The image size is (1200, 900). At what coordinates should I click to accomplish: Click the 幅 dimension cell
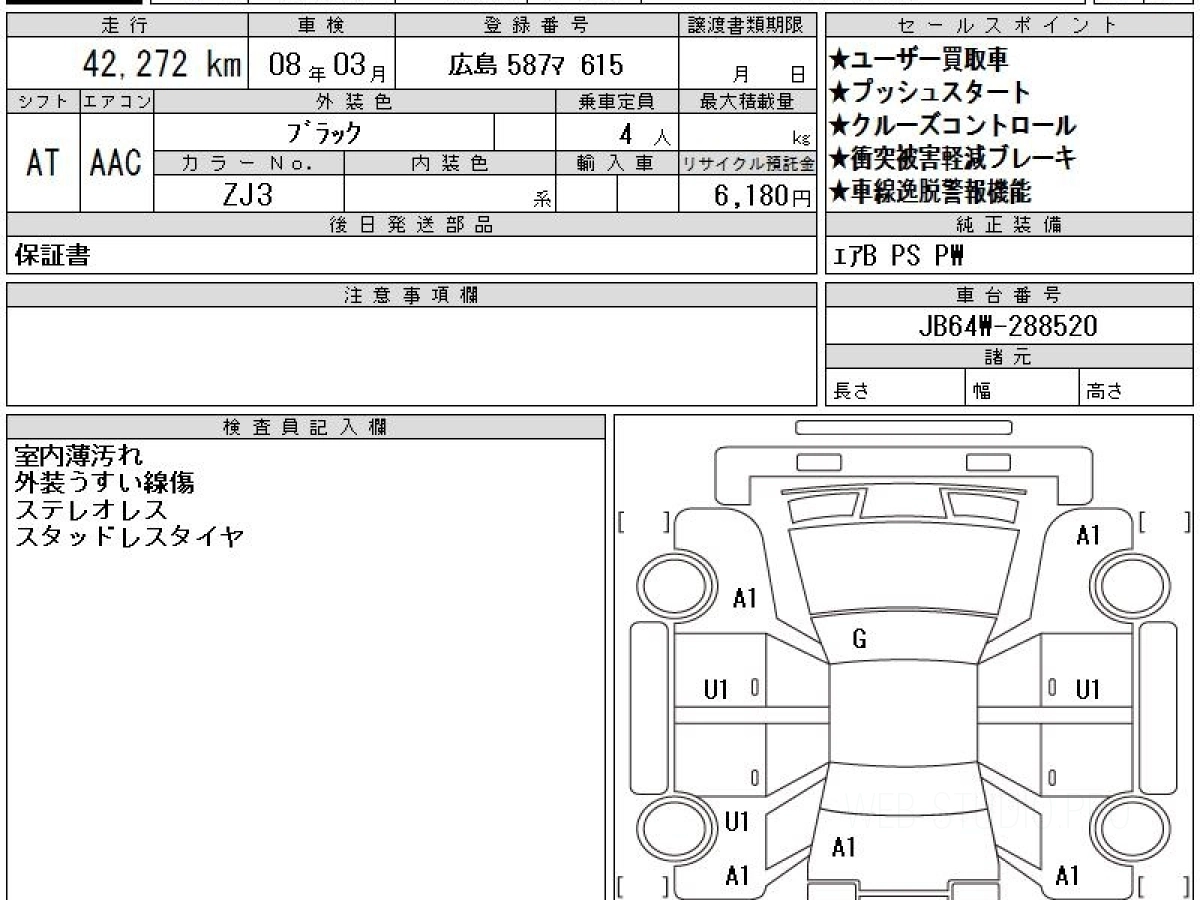tap(1022, 389)
